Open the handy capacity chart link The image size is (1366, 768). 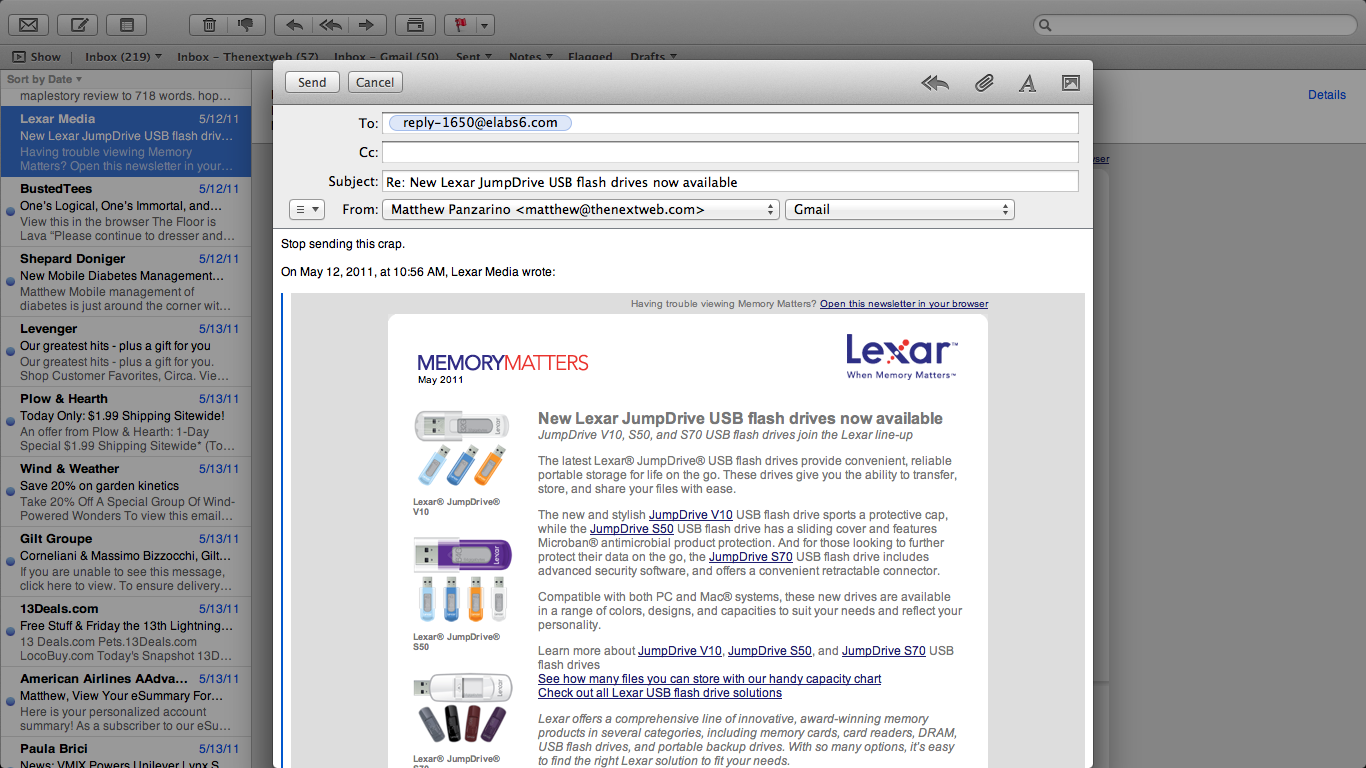click(710, 679)
